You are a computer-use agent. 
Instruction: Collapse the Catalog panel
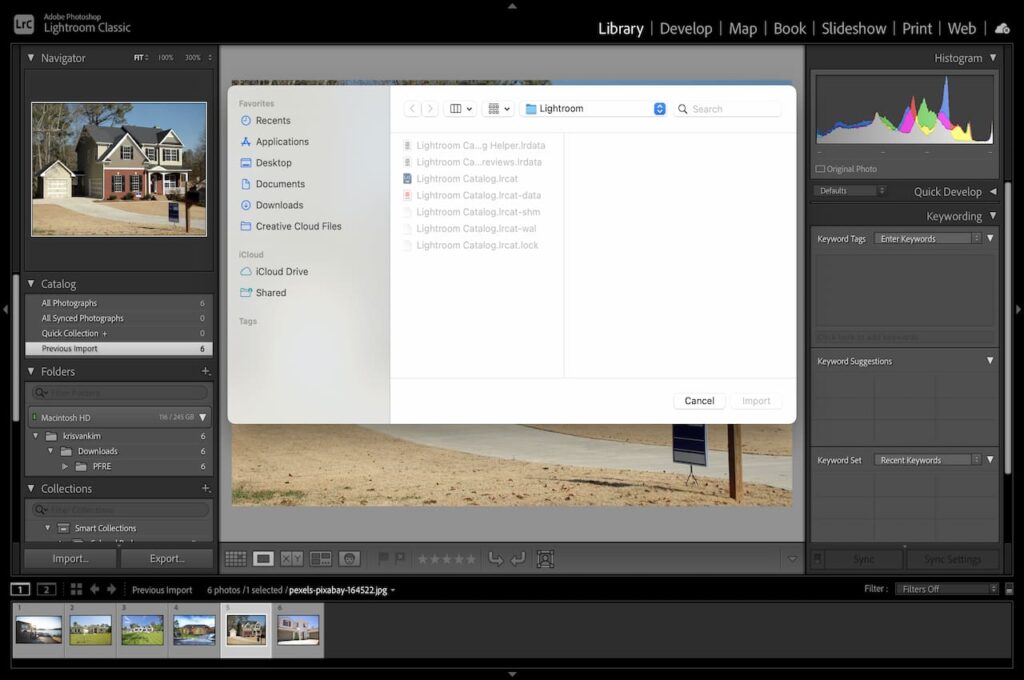(x=31, y=283)
